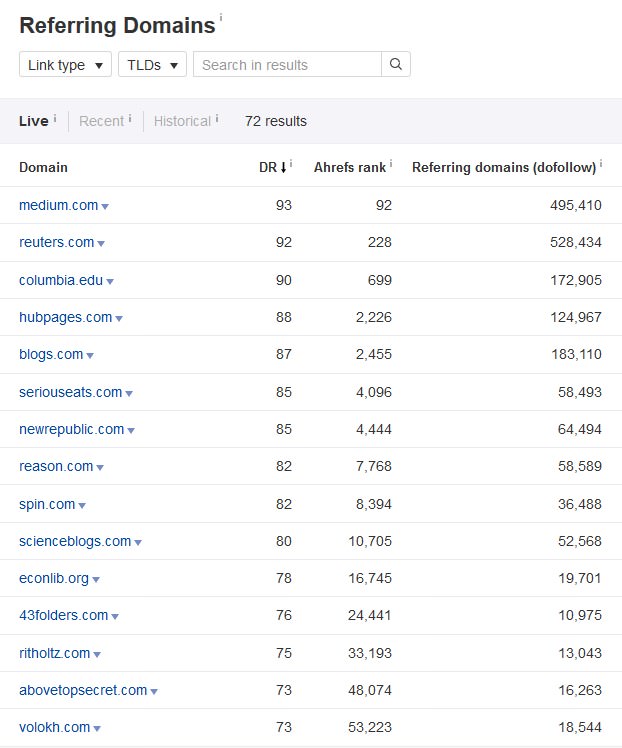Open the econlib.org domain link
Viewport: 622px width, 748px height.
[54, 578]
